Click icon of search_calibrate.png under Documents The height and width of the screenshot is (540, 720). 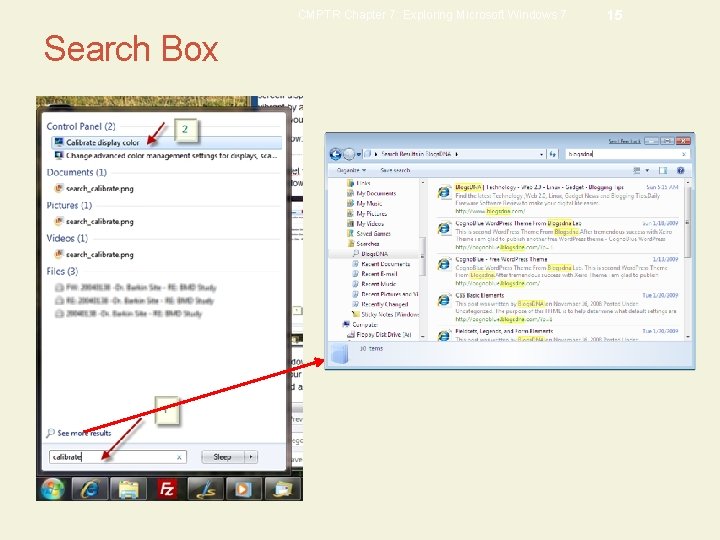pyautogui.click(x=59, y=188)
